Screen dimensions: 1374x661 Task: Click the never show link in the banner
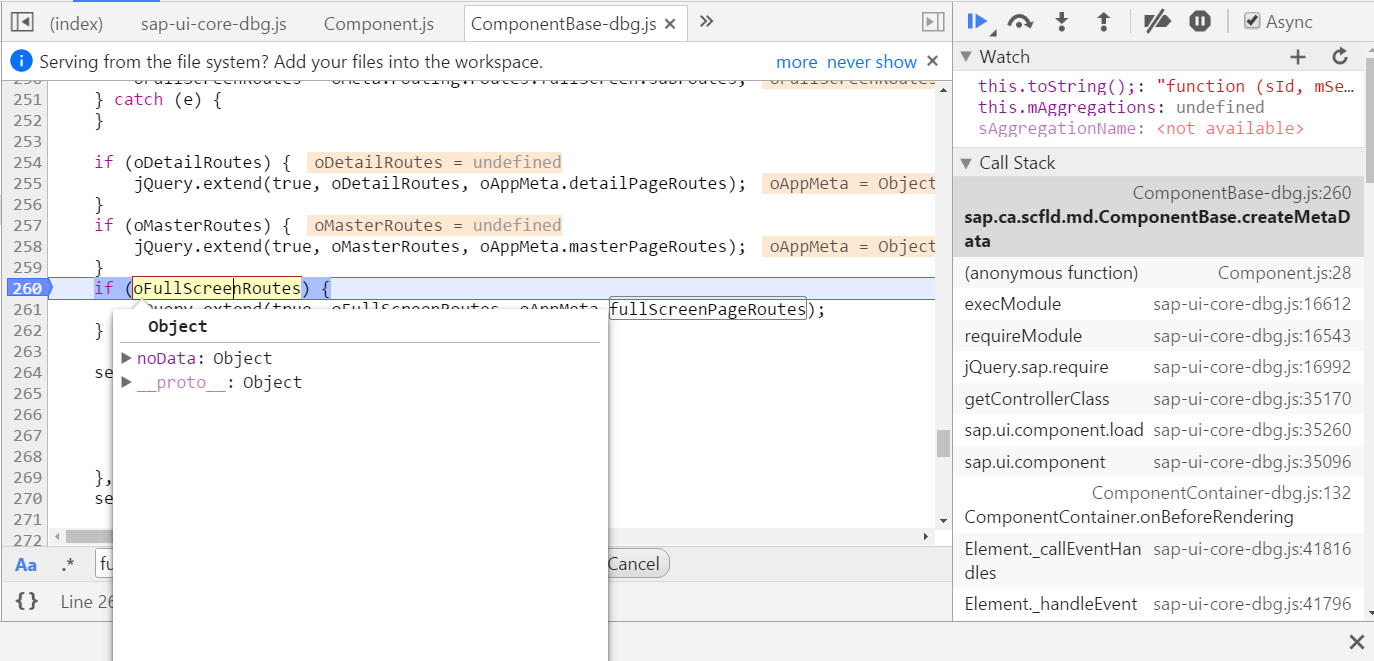874,61
